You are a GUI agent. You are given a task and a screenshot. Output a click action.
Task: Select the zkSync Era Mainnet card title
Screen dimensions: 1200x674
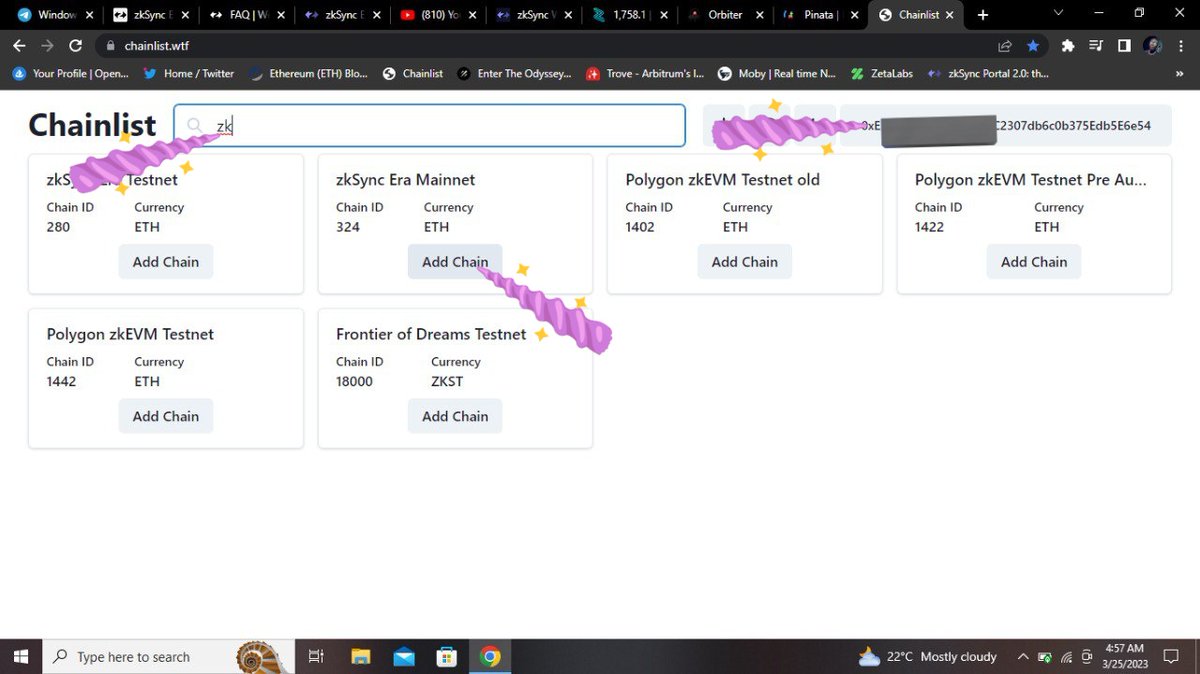[x=406, y=180]
